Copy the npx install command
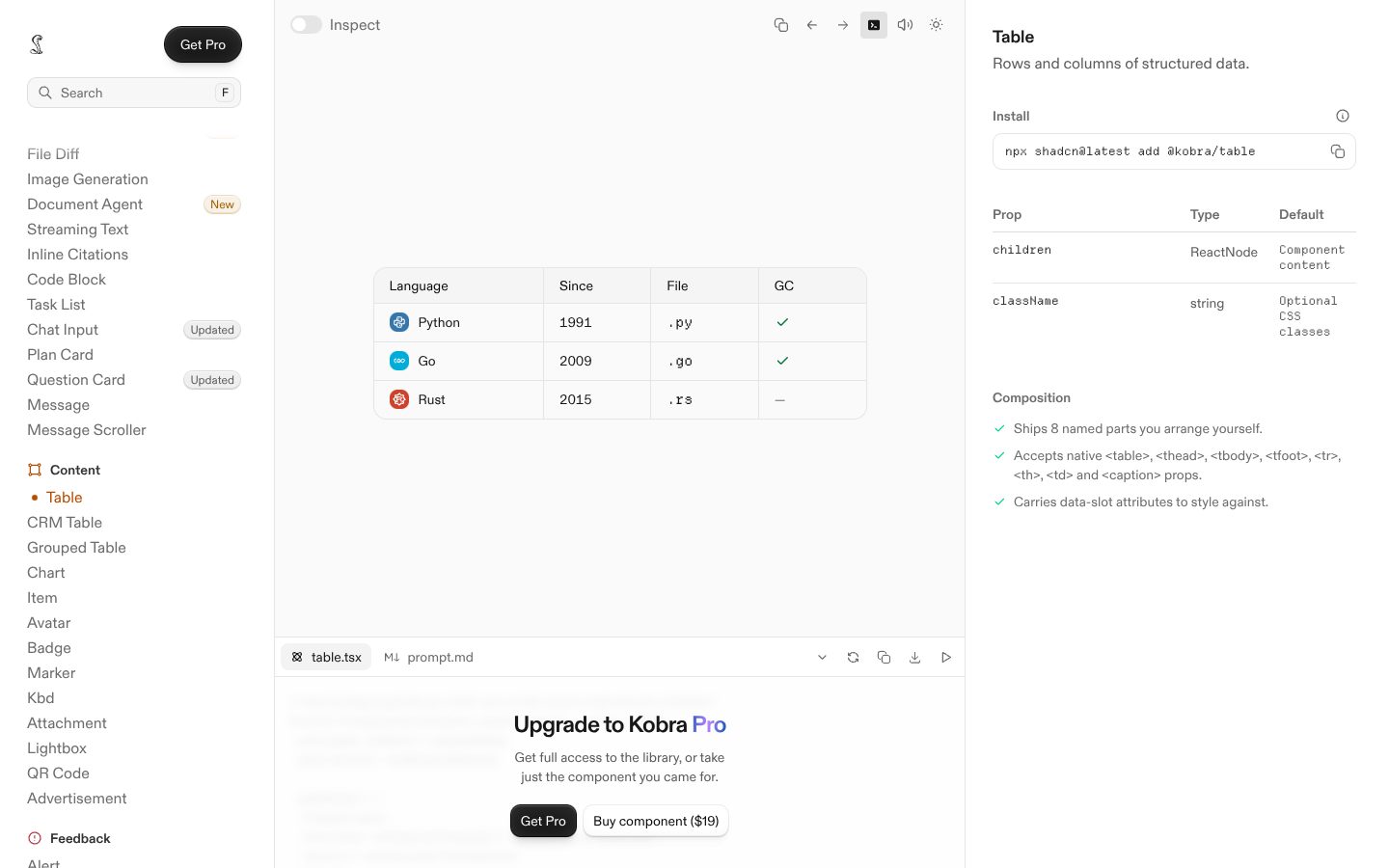 [x=1338, y=151]
